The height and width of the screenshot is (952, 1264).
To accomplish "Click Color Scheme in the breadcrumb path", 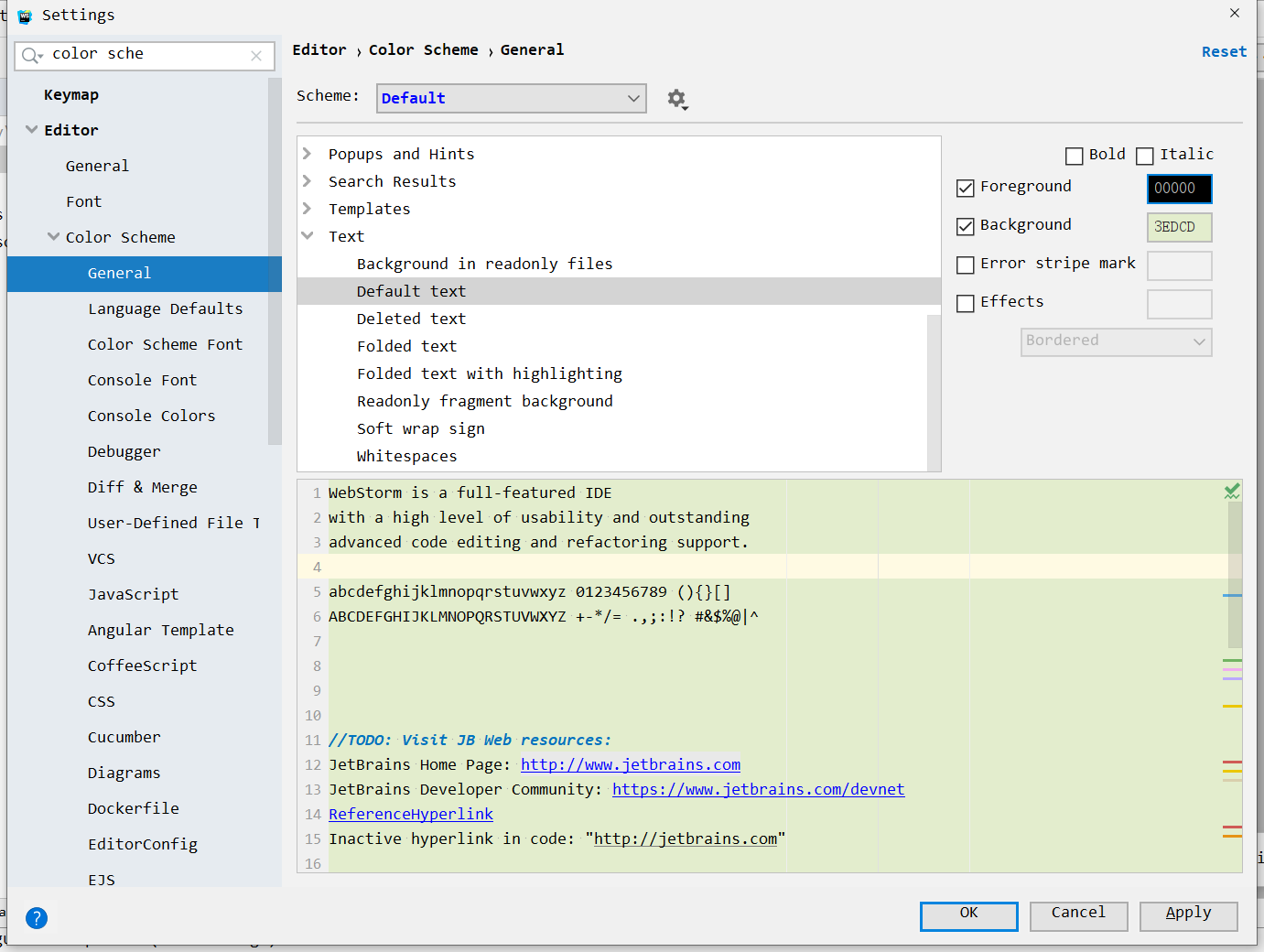I will tap(424, 49).
